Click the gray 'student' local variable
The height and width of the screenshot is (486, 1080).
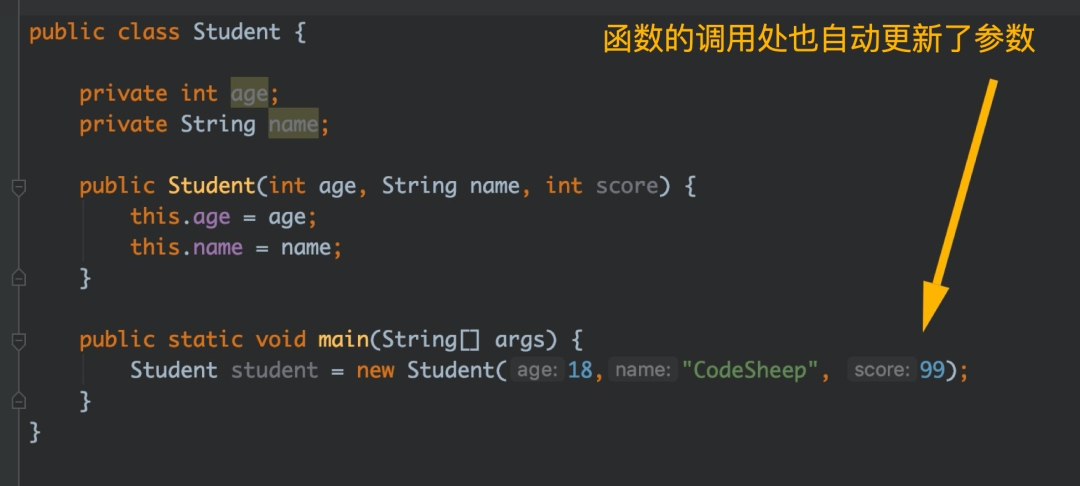point(274,370)
